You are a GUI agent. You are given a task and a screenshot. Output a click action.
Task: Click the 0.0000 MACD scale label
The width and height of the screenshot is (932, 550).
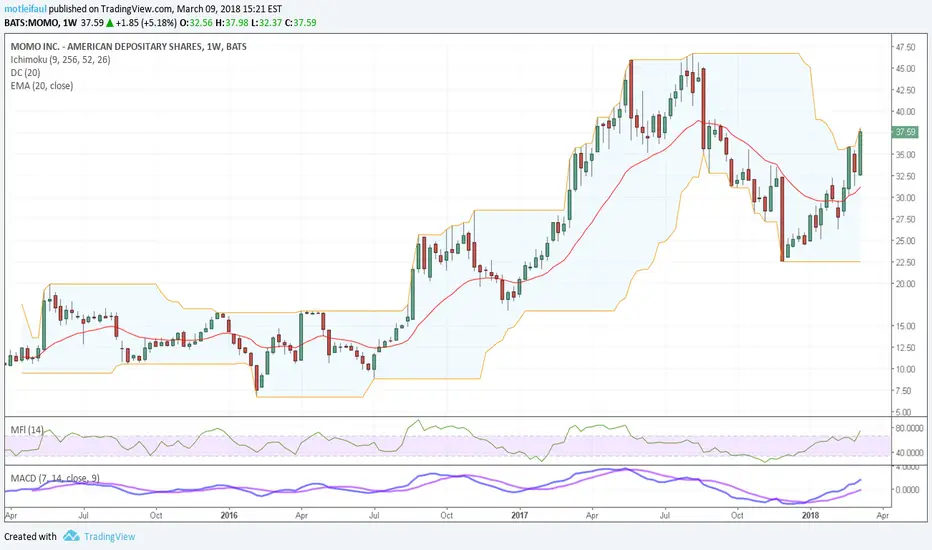pos(908,489)
